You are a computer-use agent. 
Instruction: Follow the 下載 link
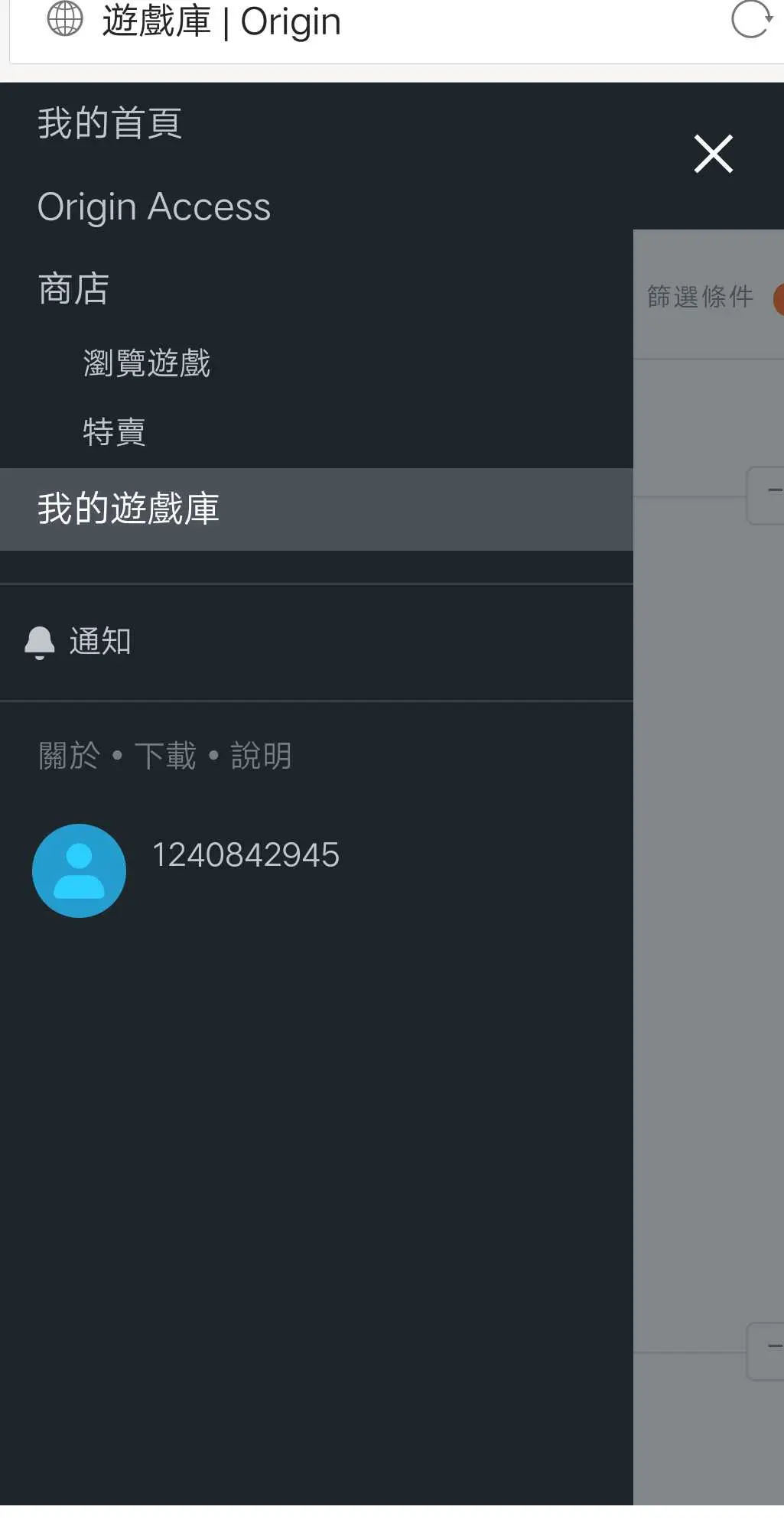tap(165, 756)
